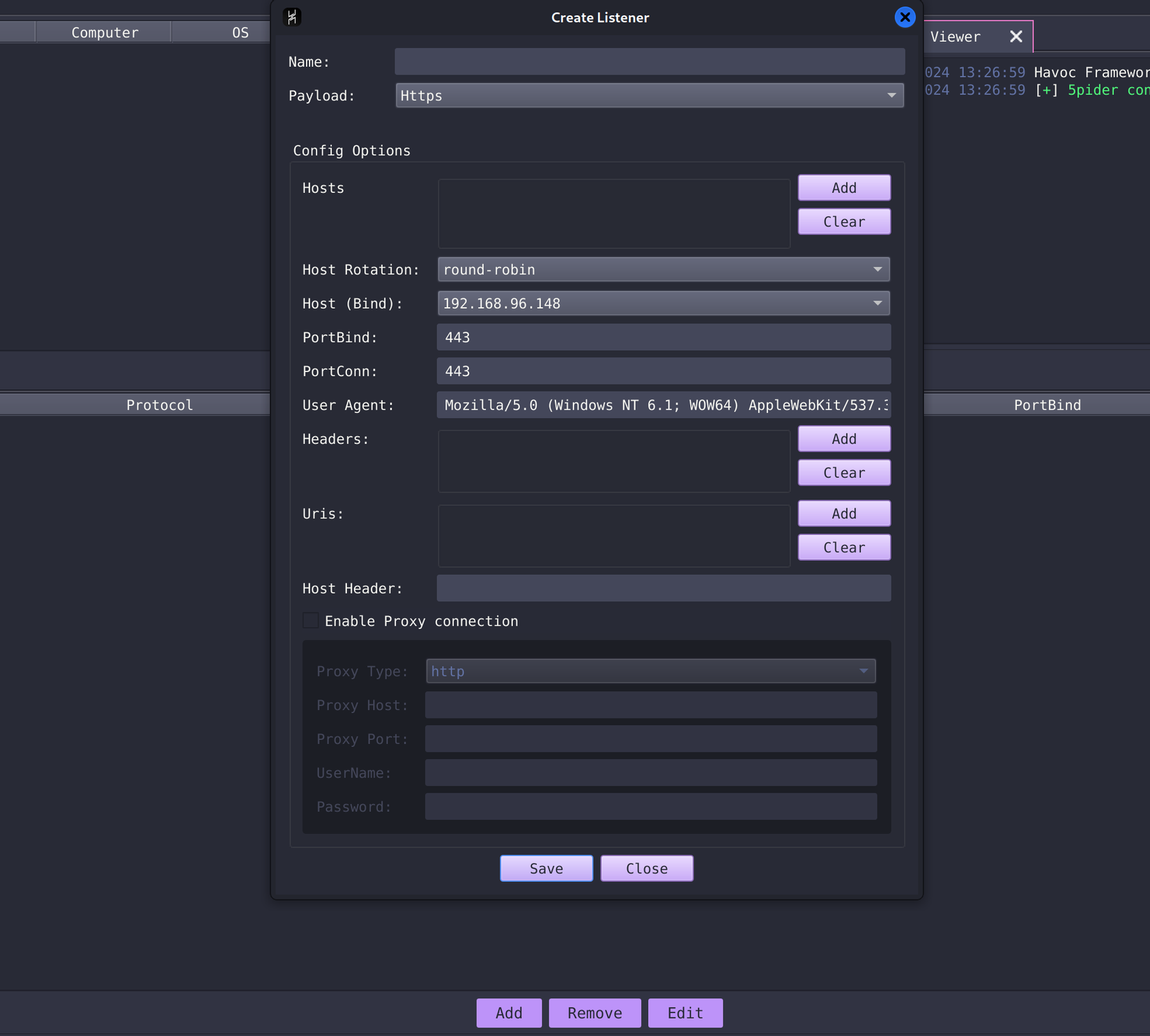Image resolution: width=1150 pixels, height=1036 pixels.
Task: Clear the Hosts list
Action: click(x=843, y=222)
